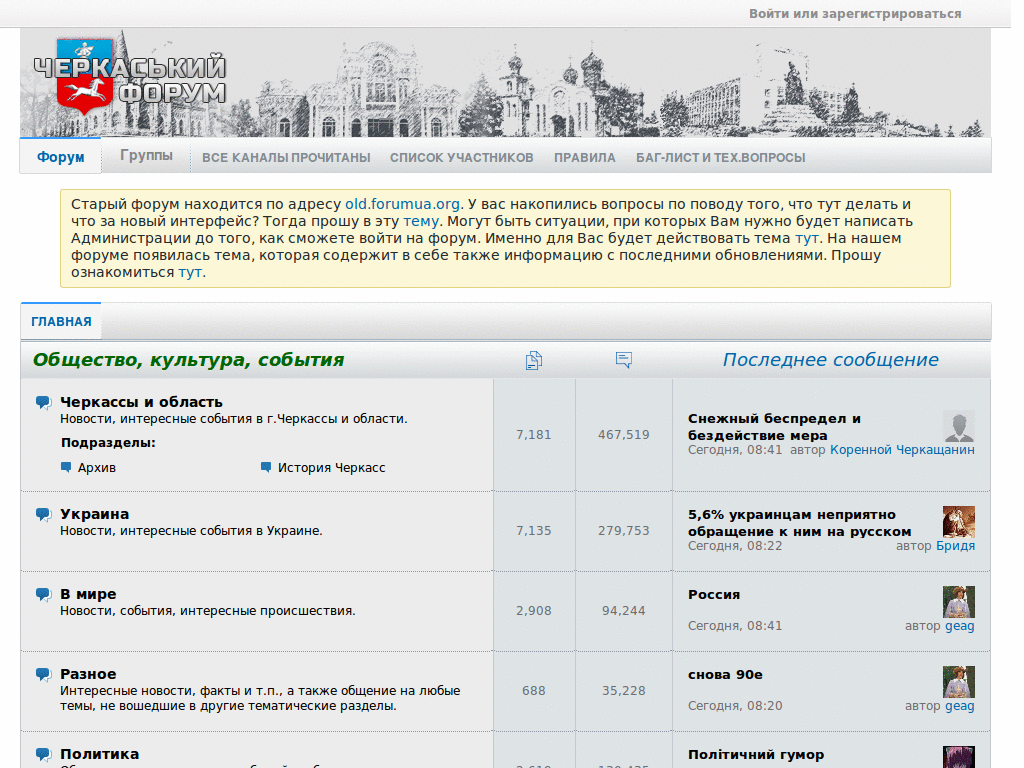Screen dimensions: 1024x768
Task: Open the Политика forum
Action: click(99, 754)
